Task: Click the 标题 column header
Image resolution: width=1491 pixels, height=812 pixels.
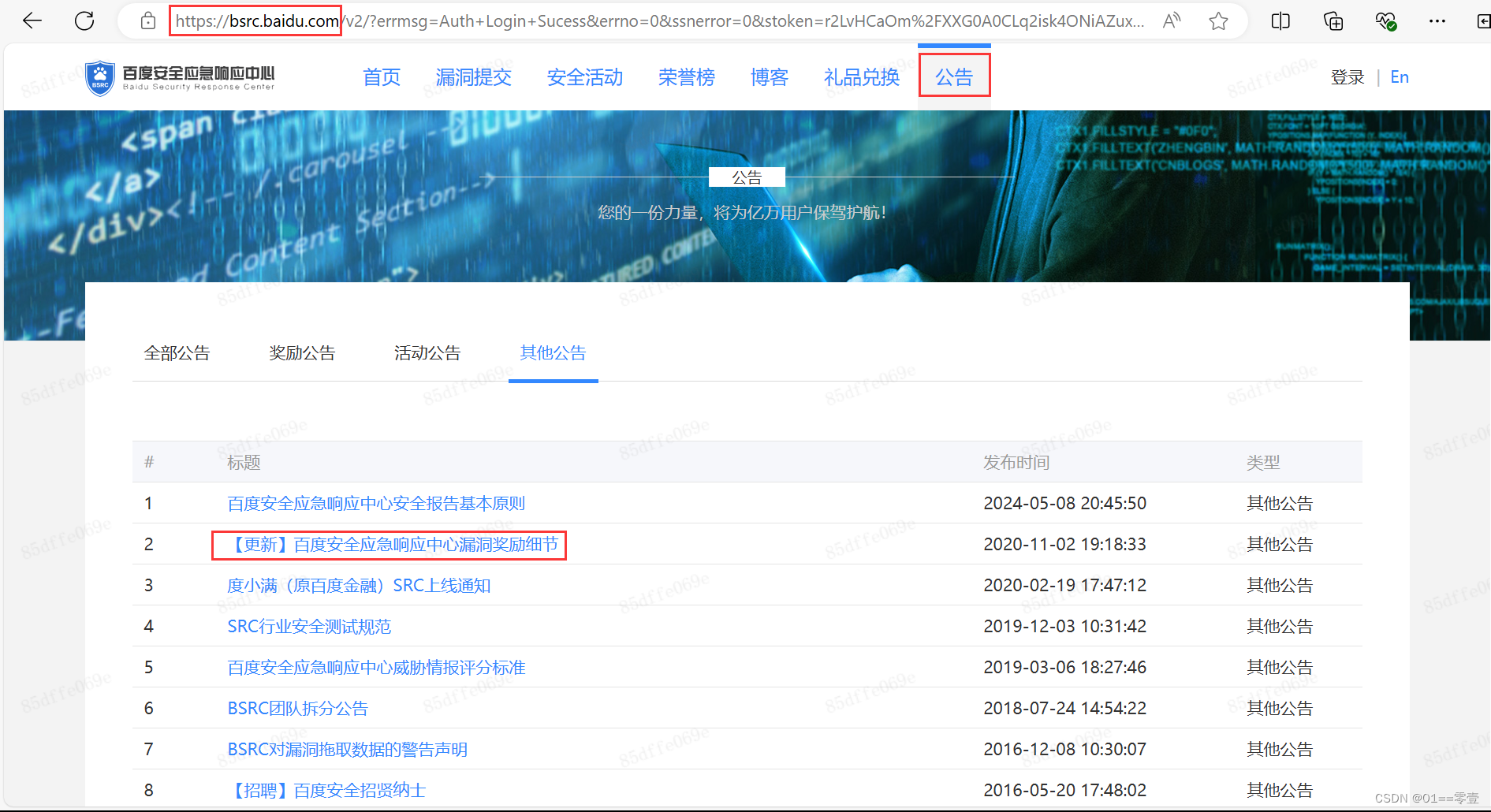Action: [x=244, y=463]
